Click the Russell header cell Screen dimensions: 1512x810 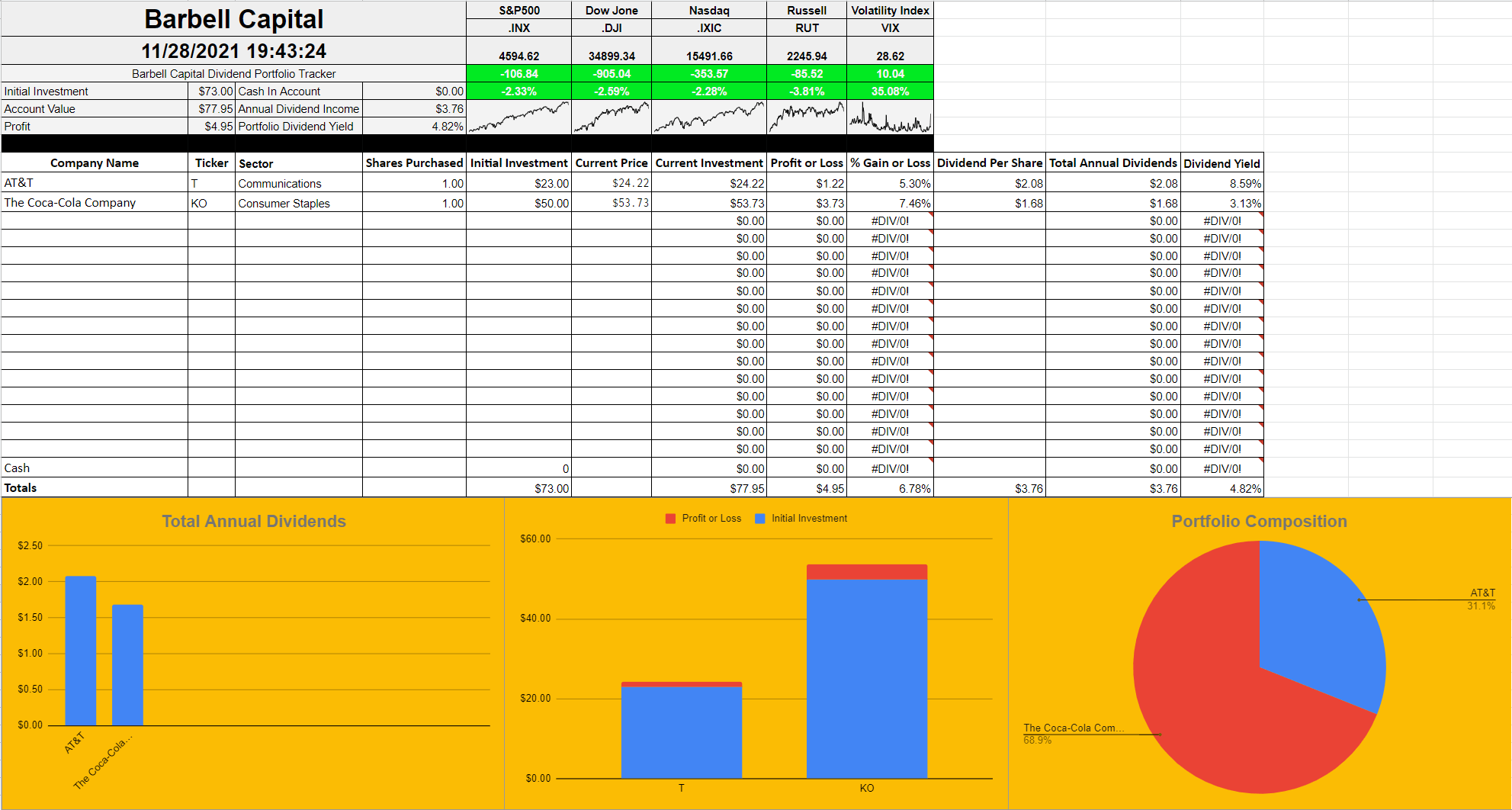point(807,10)
